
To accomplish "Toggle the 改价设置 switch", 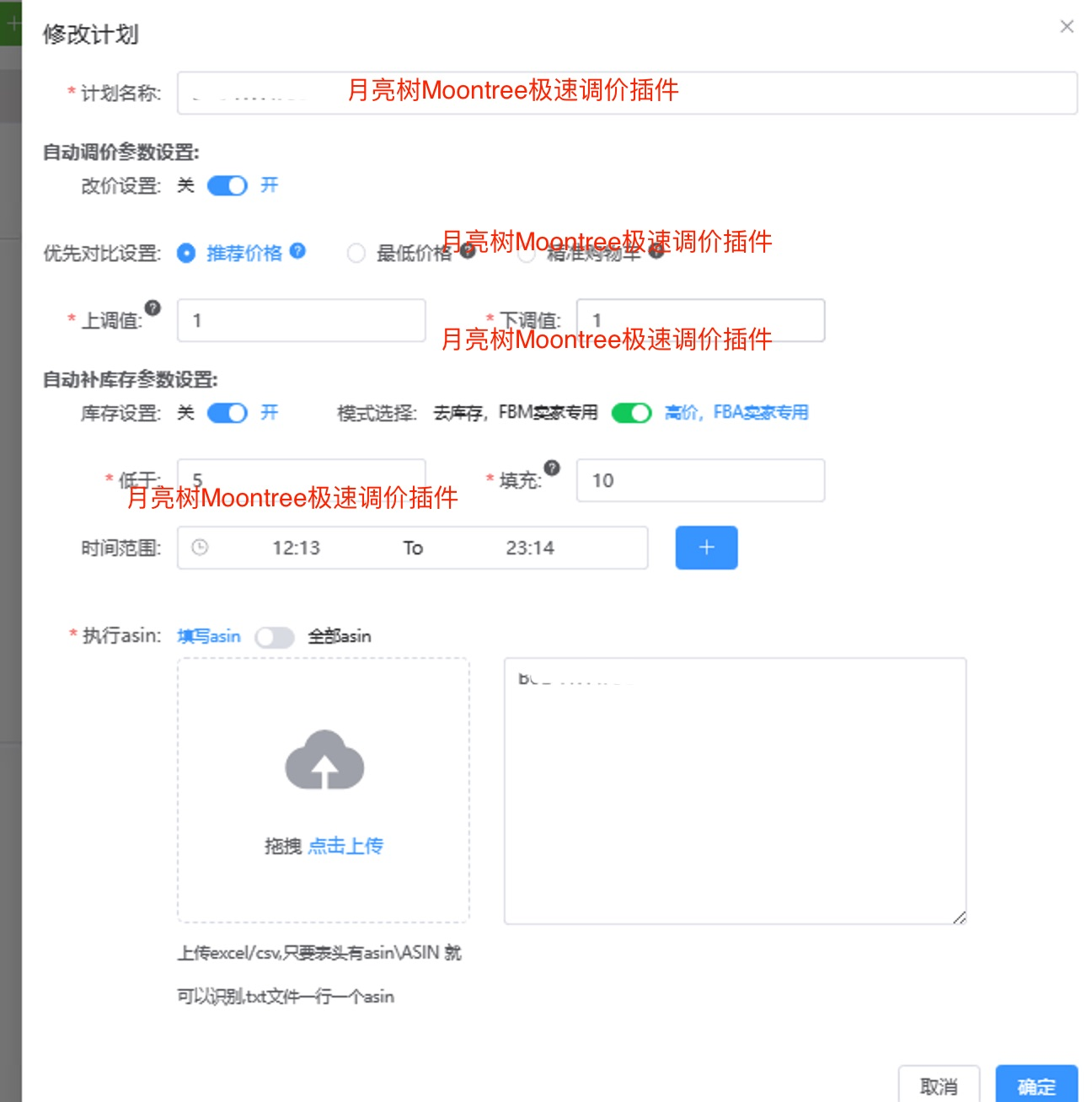I will point(227,185).
